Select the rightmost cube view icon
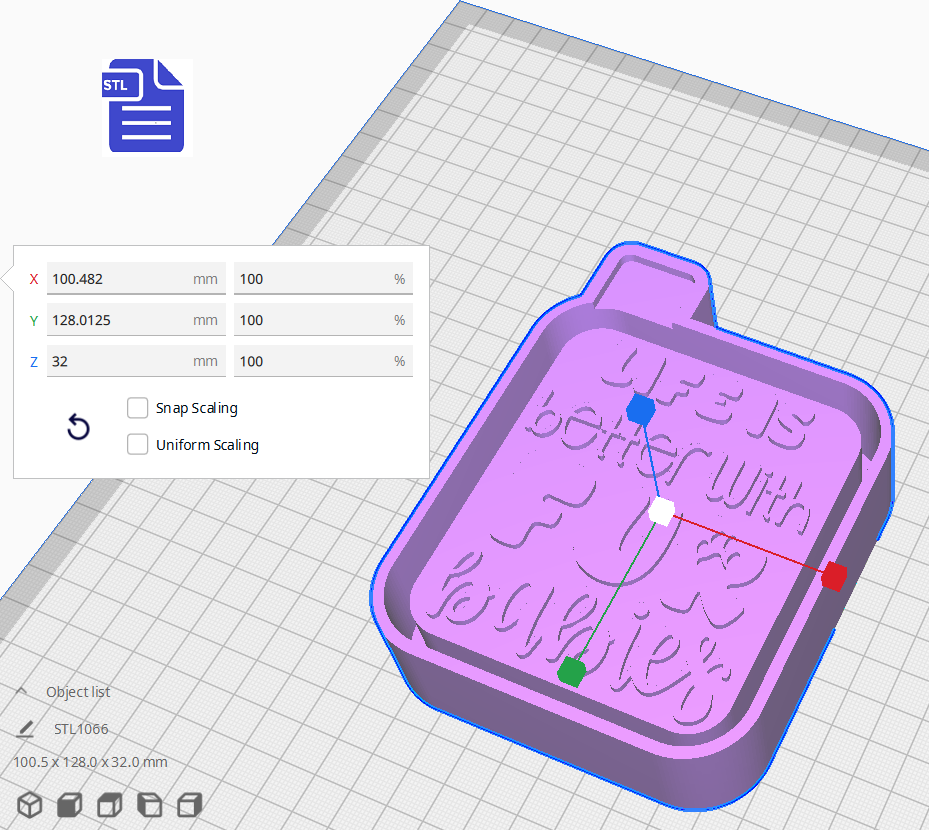929x830 pixels. click(189, 805)
